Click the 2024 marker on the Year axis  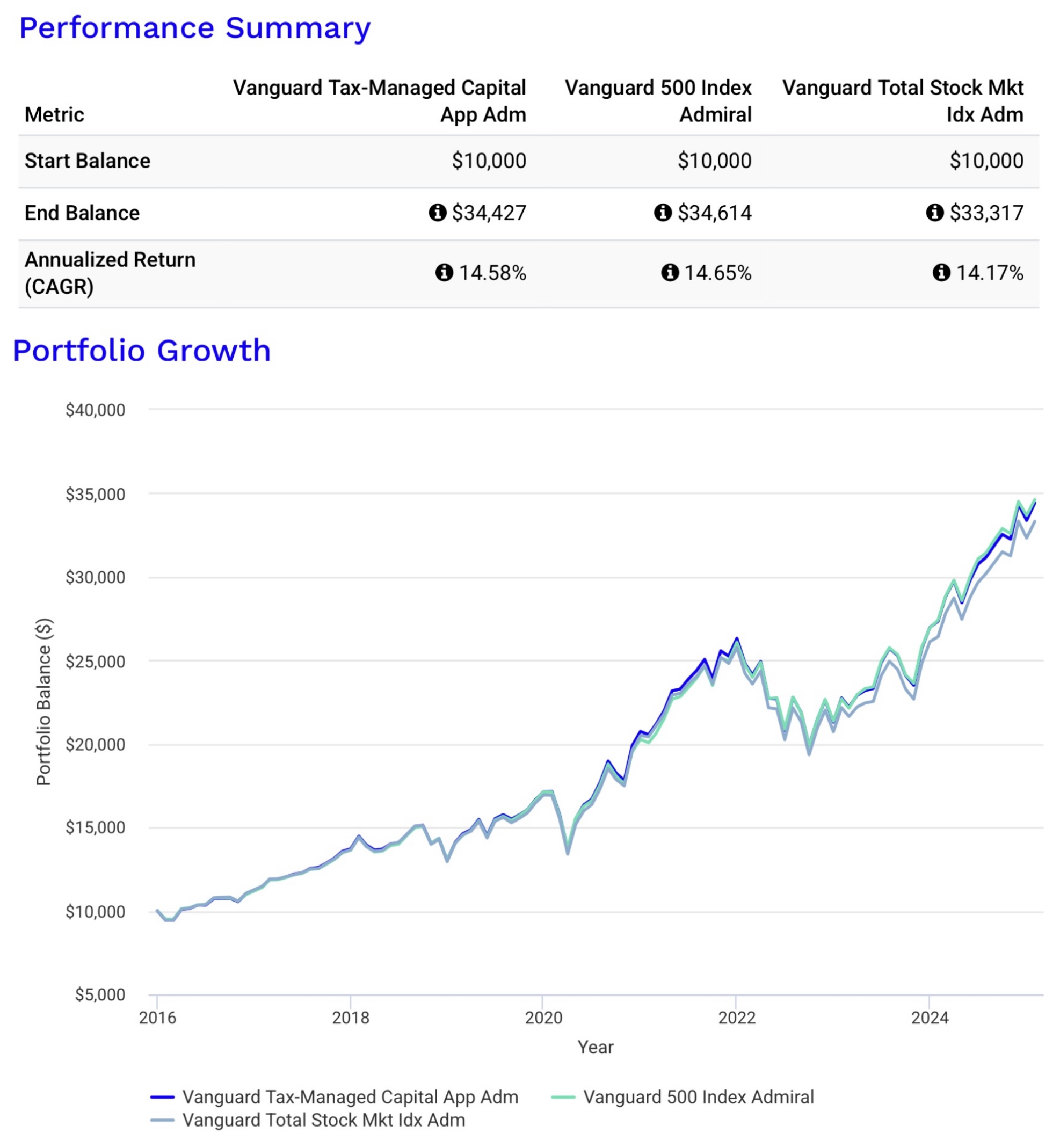(930, 1018)
